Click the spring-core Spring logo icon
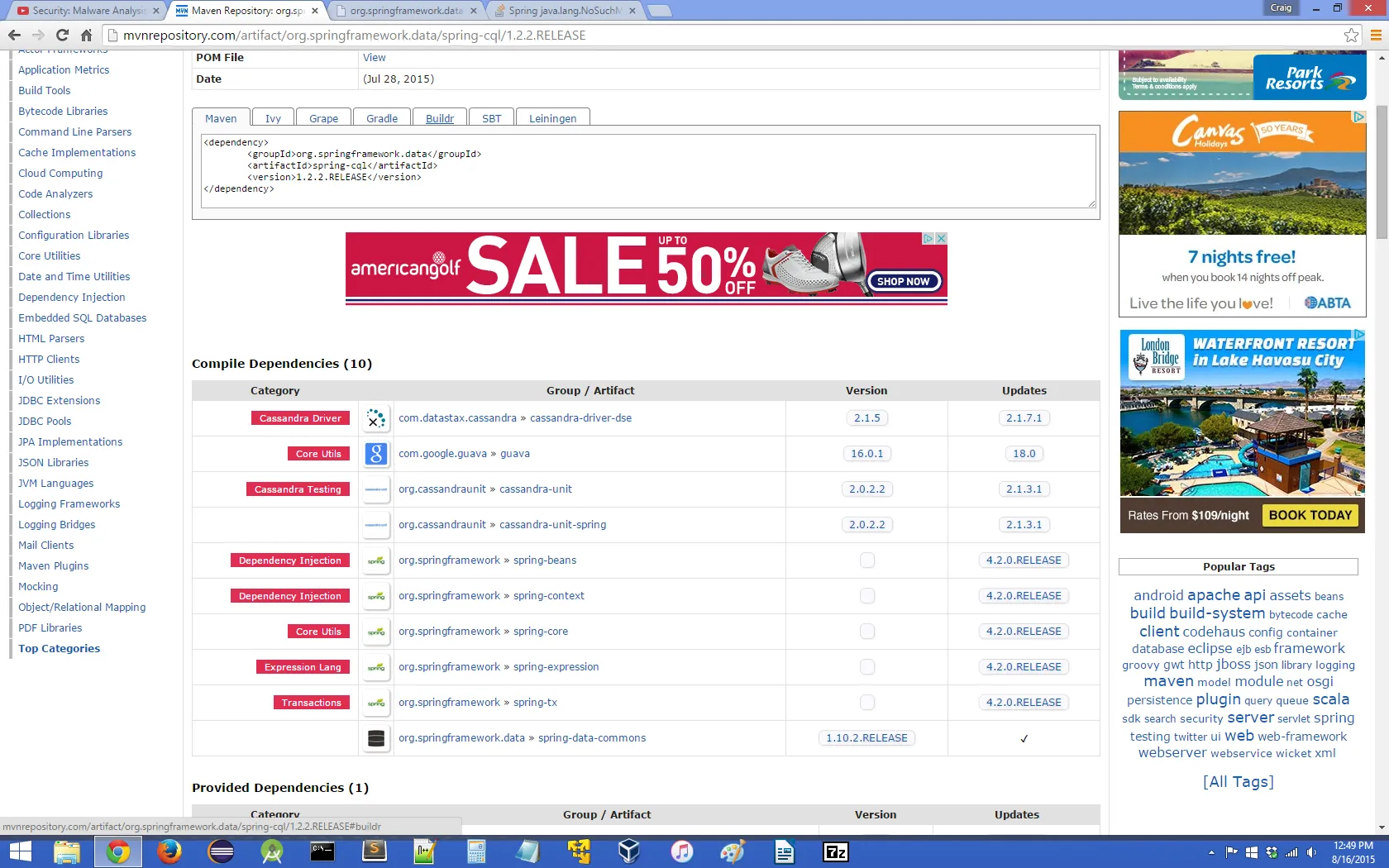Screen dimensions: 1389x868 pos(376,632)
